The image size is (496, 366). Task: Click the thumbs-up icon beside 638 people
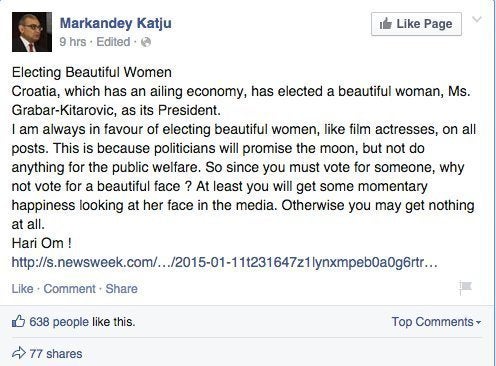coord(18,322)
